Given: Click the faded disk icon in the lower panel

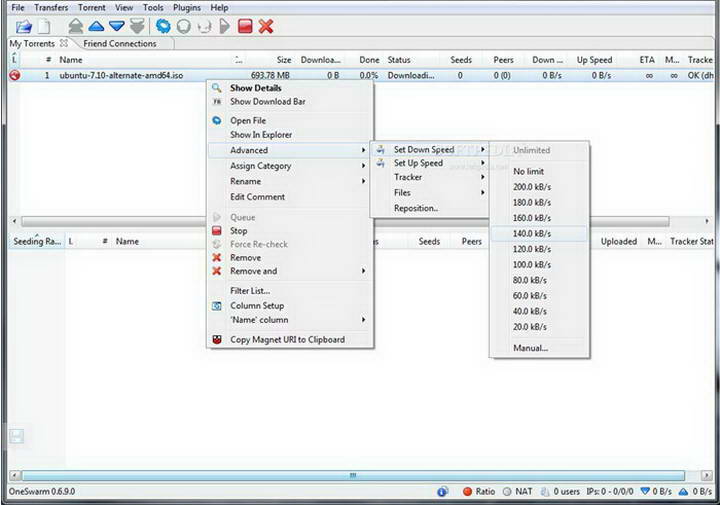Looking at the screenshot, I should [17, 436].
